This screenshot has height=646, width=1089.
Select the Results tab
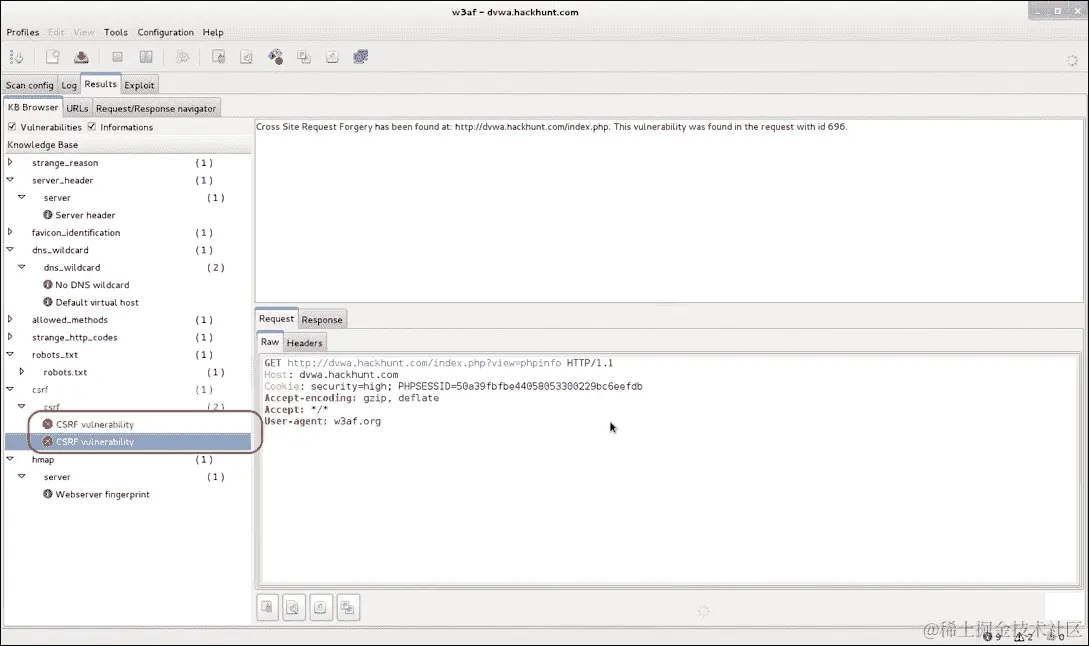[x=101, y=83]
